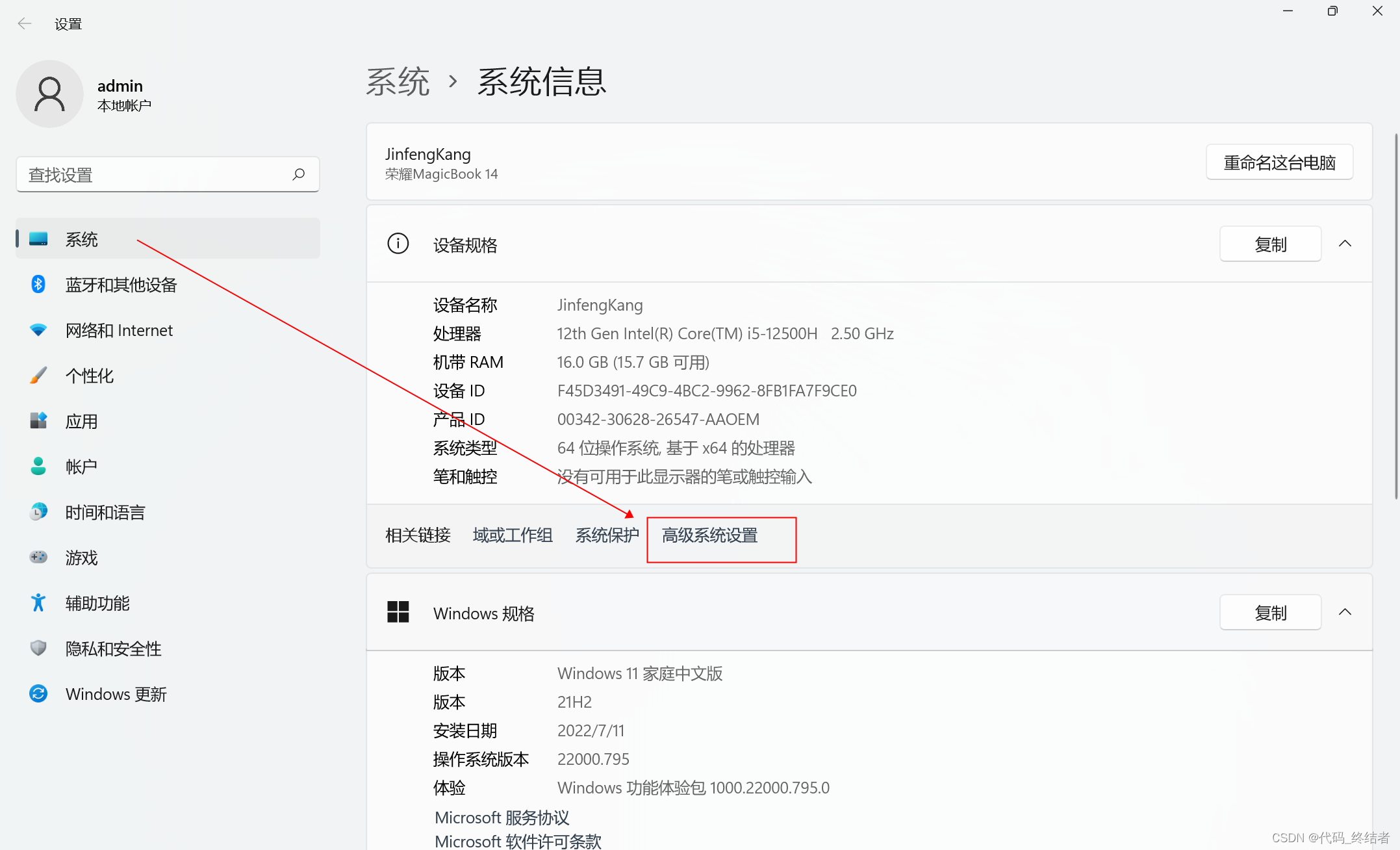Click the System monitor icon in sidebar
Screen dimensions: 1400x850
click(x=38, y=239)
